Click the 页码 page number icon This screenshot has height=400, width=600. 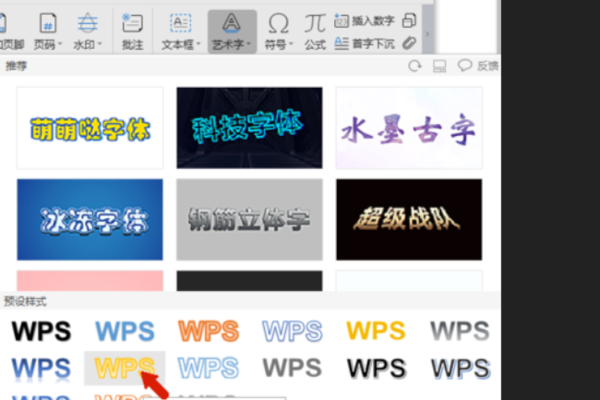(x=48, y=23)
